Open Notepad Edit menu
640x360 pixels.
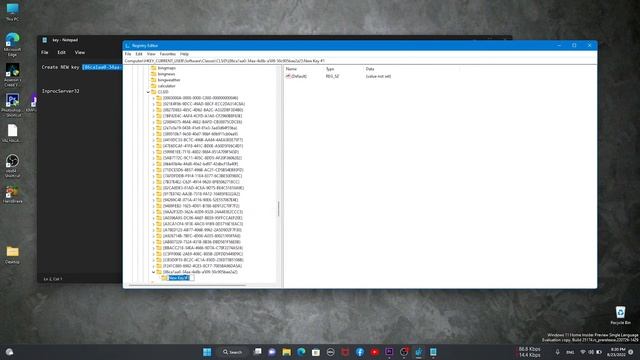tap(61, 52)
